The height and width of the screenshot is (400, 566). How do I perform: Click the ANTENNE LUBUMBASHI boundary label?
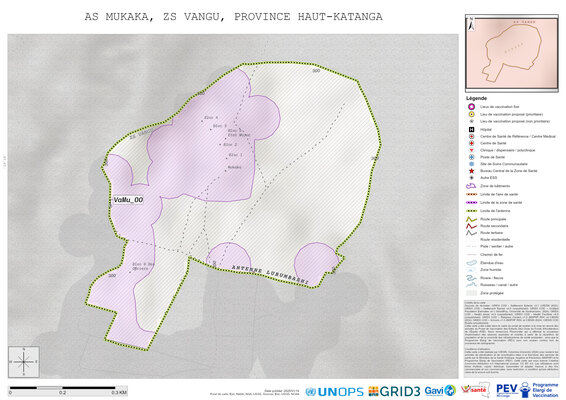[270, 274]
